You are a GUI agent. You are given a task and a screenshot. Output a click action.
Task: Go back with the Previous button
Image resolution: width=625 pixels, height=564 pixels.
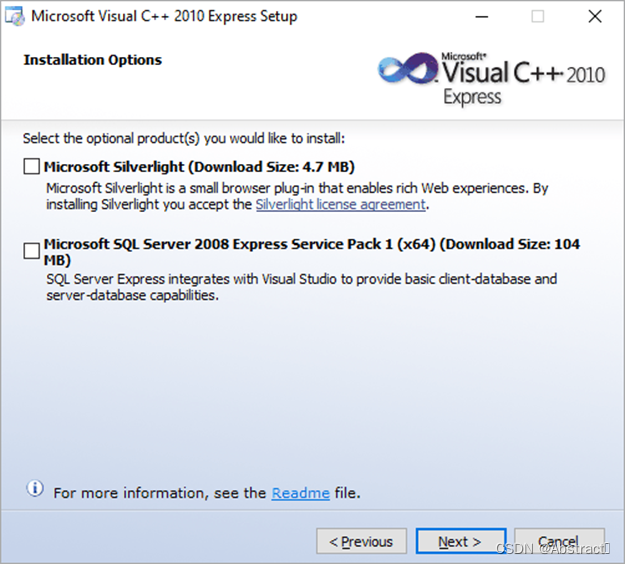(361, 542)
